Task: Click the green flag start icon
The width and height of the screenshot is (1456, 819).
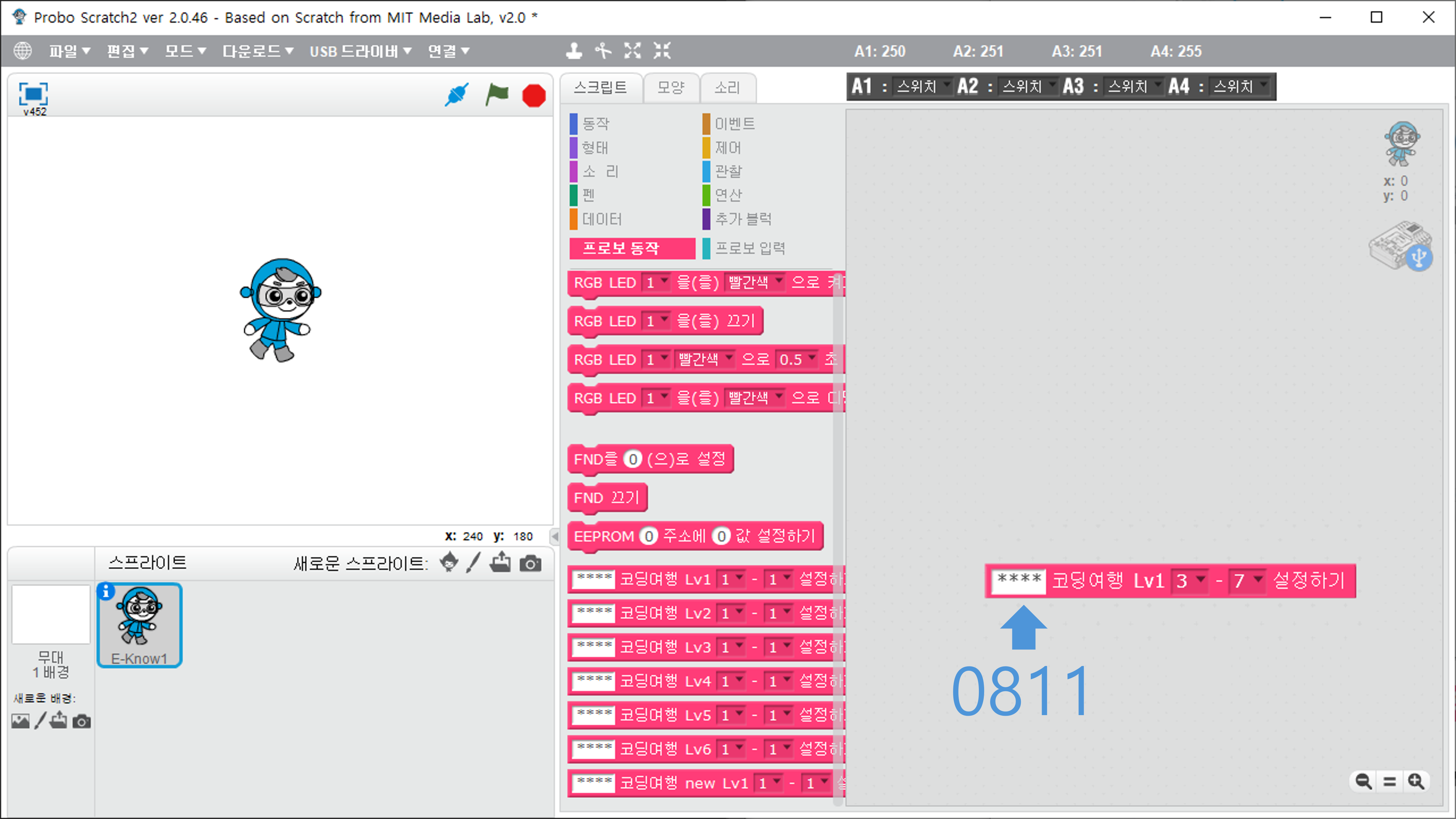Action: [x=497, y=95]
